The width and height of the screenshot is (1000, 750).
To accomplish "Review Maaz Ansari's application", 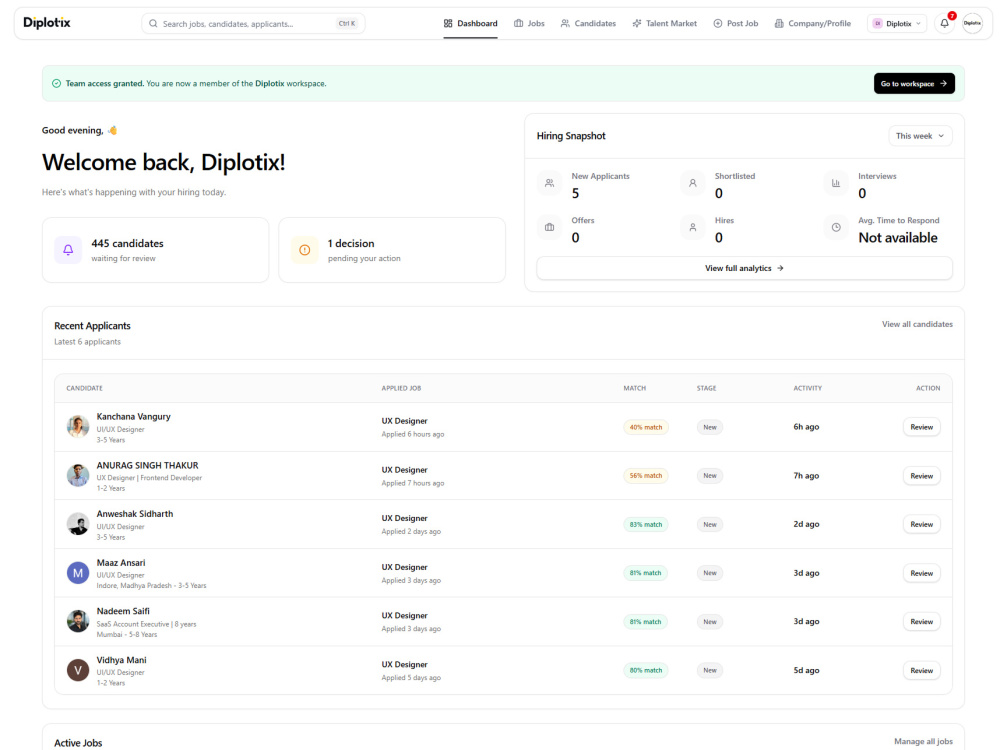I will 922,573.
